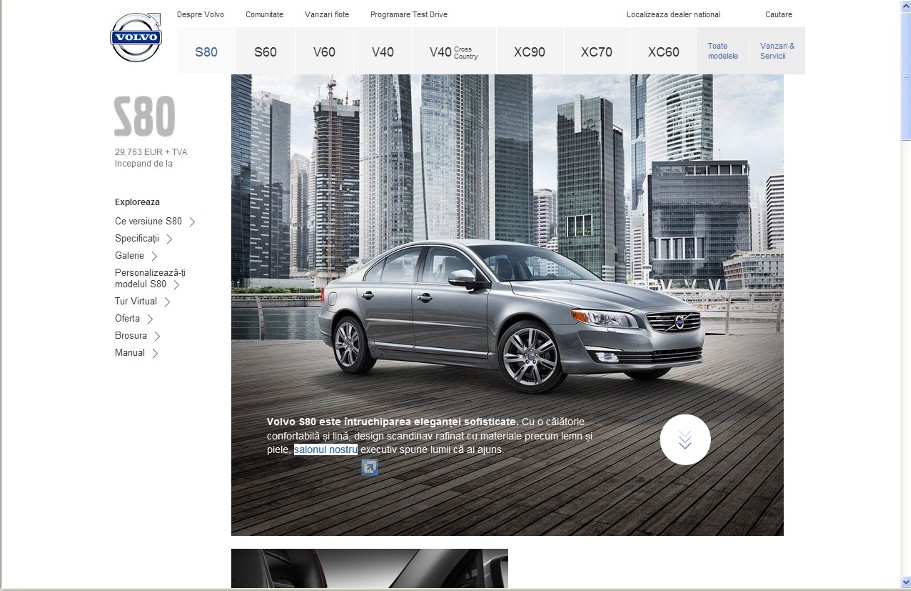Screen dimensions: 911x591
Task: Select the S80 model tab
Action: pyautogui.click(x=206, y=52)
